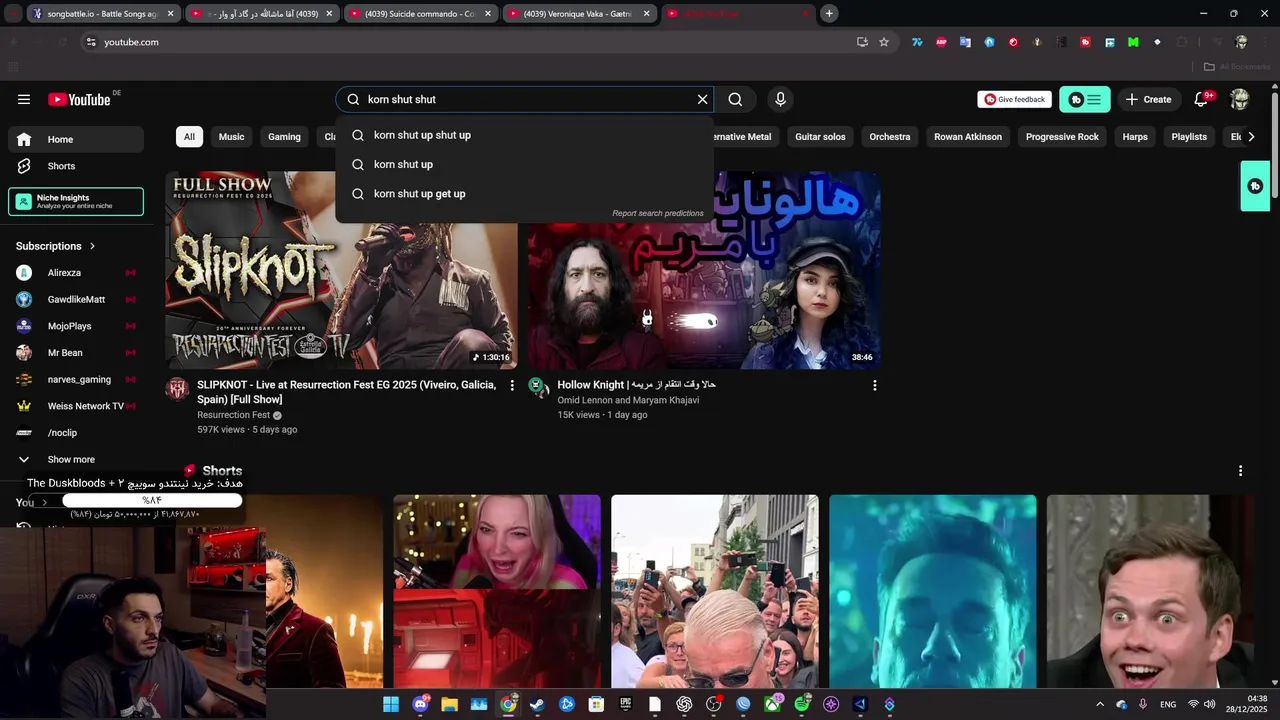Switch to the Suicide commando browser tab
Image resolution: width=1280 pixels, height=720 pixels.
[x=422, y=14]
